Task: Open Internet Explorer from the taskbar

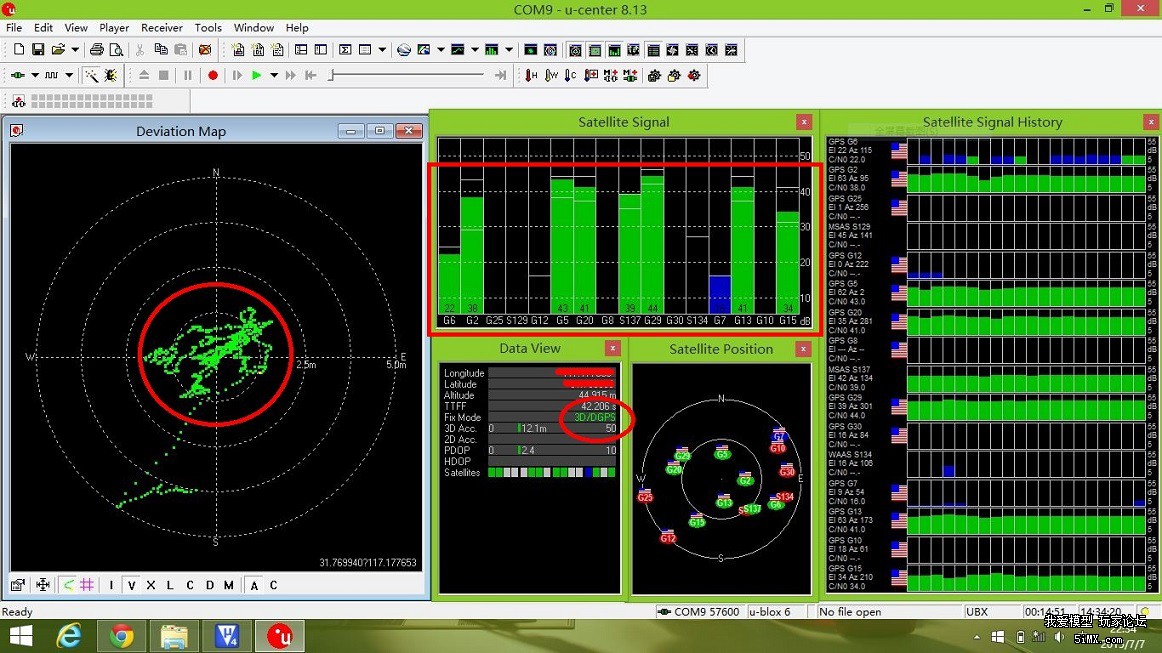Action: click(69, 636)
